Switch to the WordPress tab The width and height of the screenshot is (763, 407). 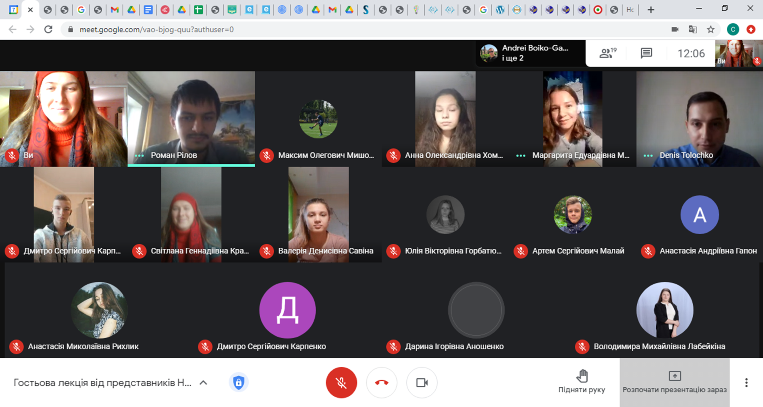pyautogui.click(x=500, y=9)
